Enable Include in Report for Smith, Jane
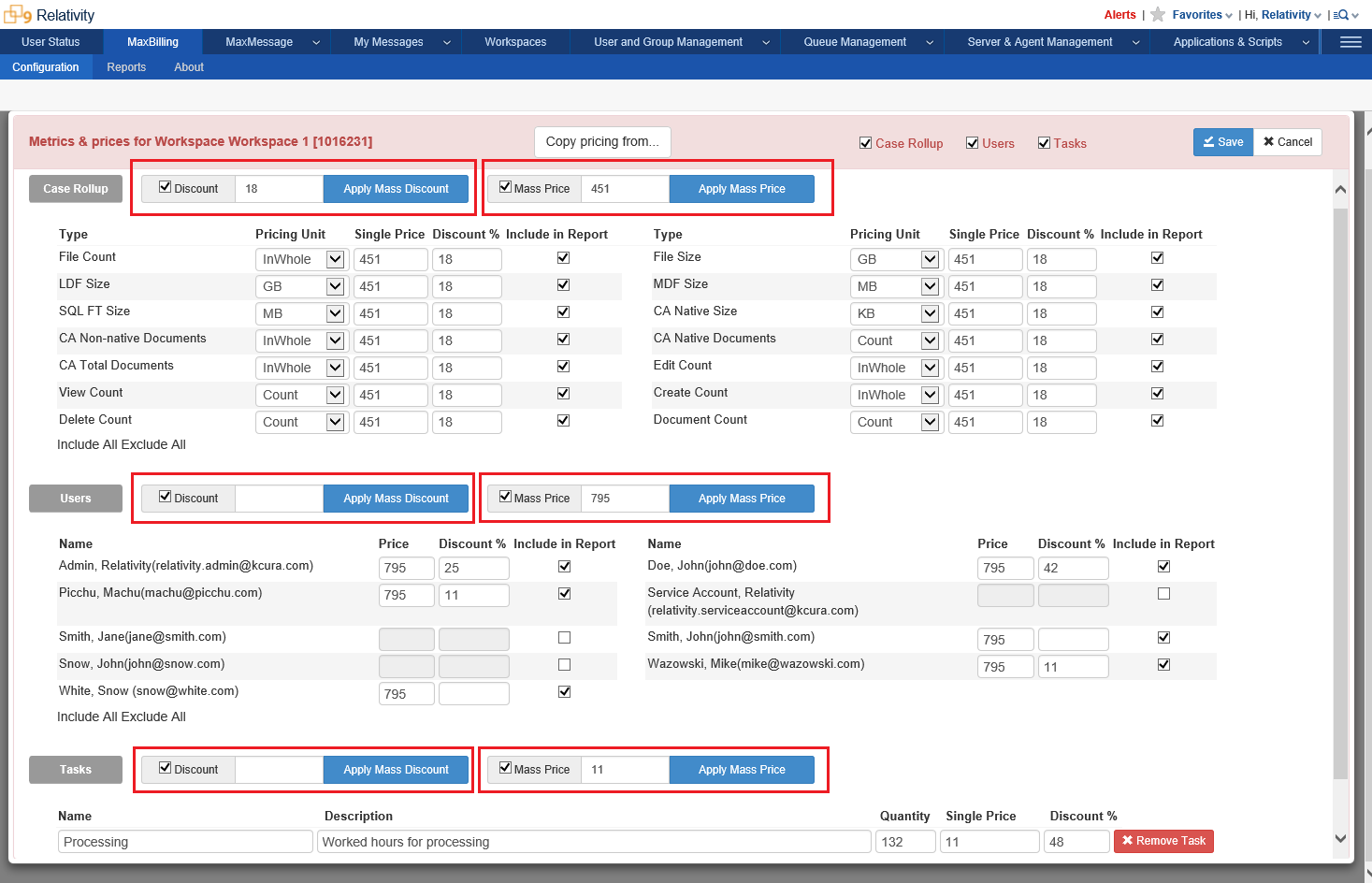Image resolution: width=1372 pixels, height=883 pixels. coord(564,637)
